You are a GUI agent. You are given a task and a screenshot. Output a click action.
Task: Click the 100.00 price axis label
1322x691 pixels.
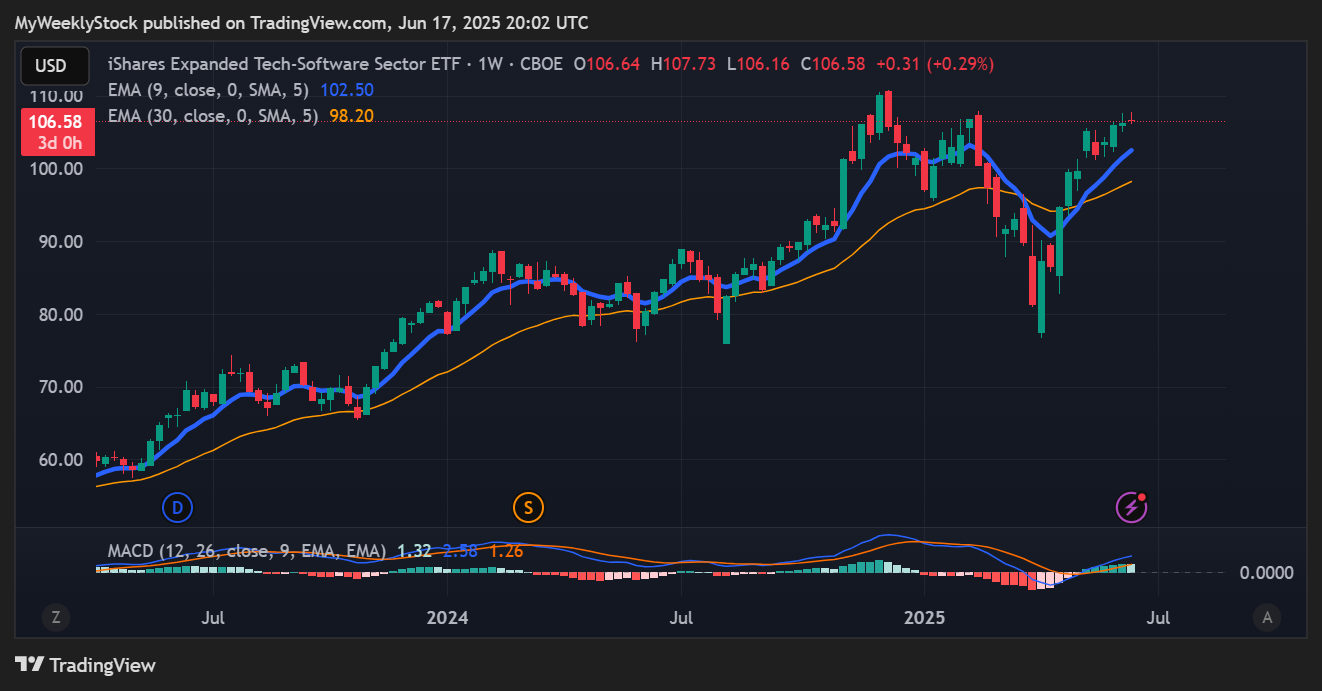(x=58, y=169)
